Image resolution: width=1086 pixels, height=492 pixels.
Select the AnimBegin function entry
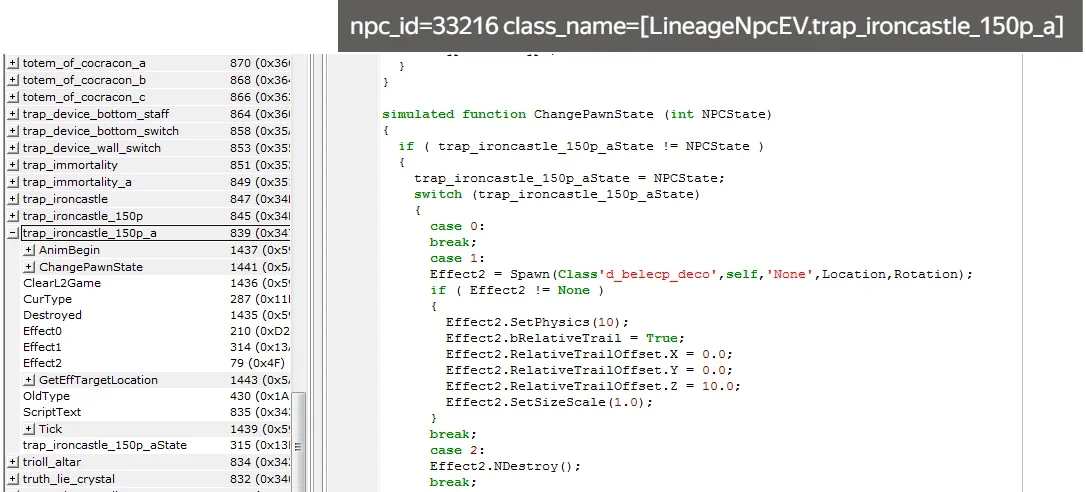pyautogui.click(x=69, y=249)
